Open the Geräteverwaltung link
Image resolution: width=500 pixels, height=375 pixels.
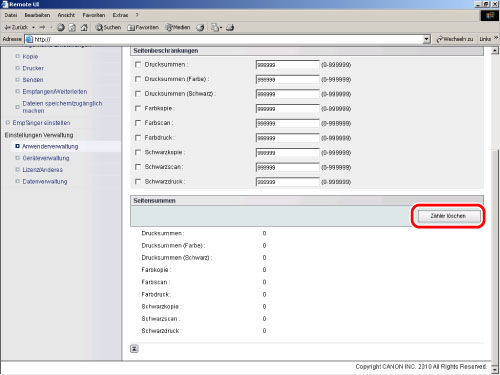pos(46,158)
